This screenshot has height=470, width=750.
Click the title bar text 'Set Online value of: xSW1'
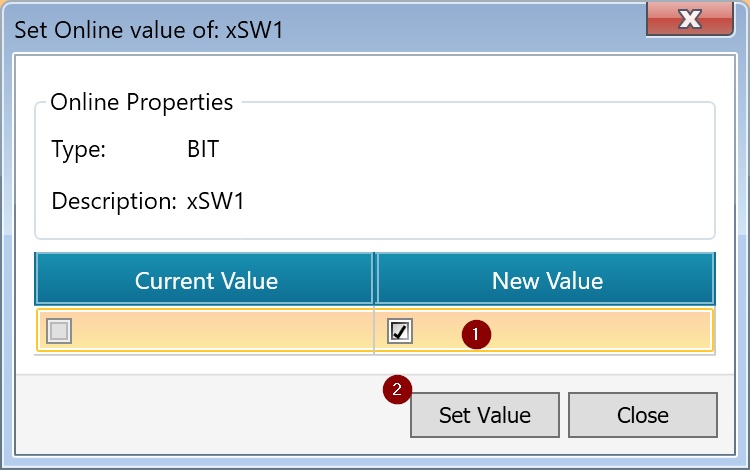pos(148,29)
